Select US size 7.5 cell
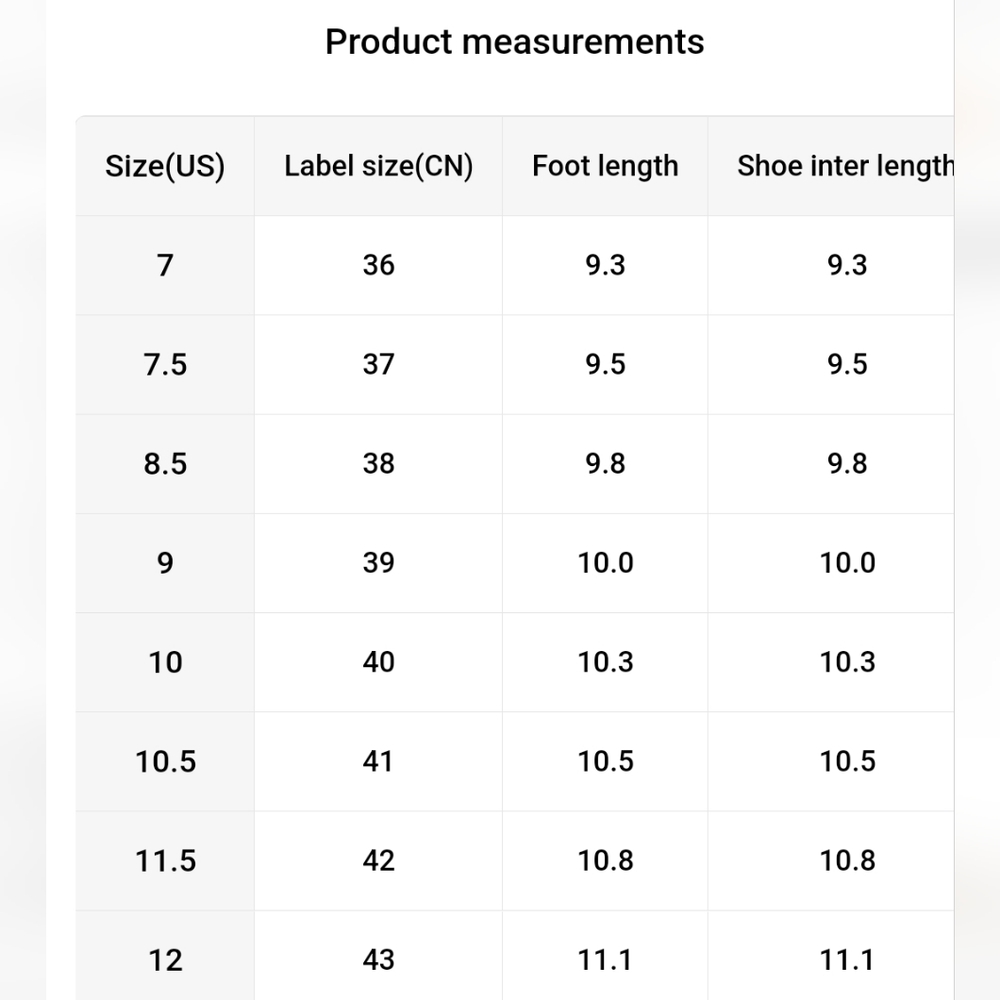1000x1000 pixels. click(165, 365)
